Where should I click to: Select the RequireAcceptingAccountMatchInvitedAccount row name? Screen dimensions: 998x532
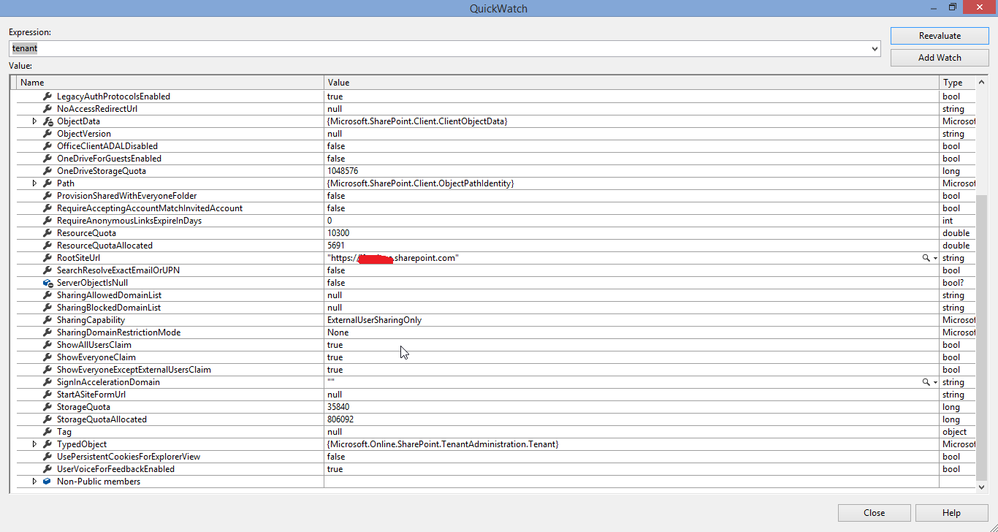tap(150, 208)
